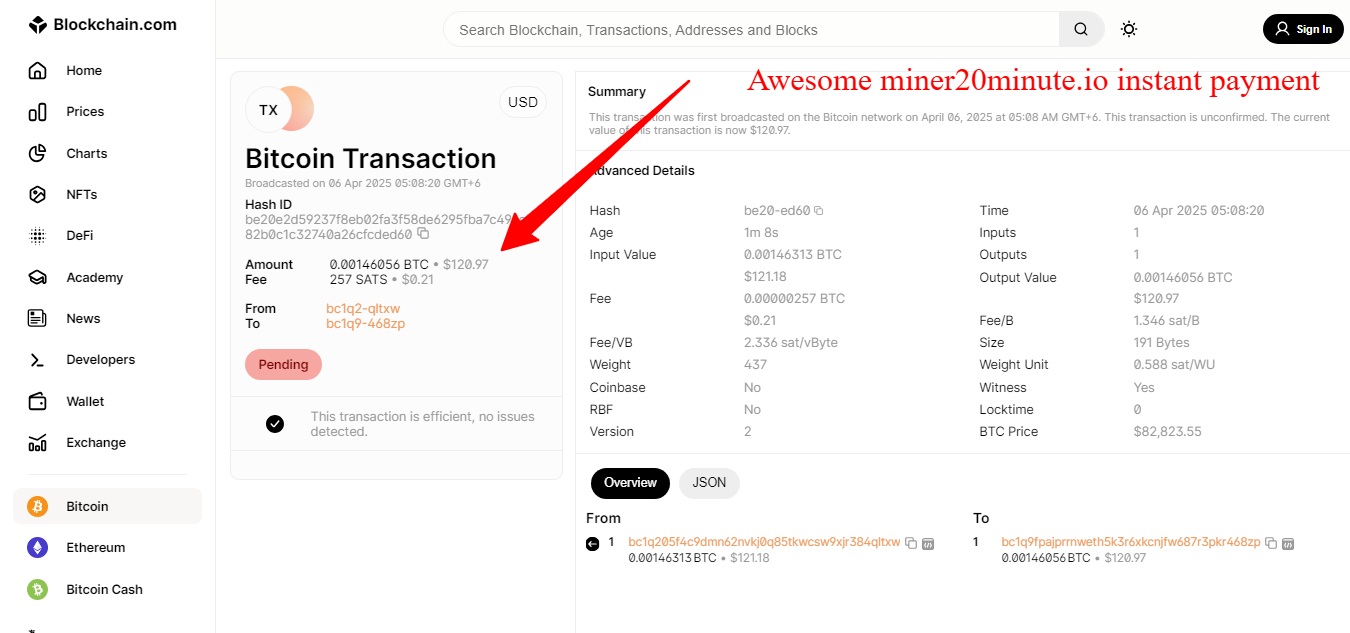Open the Wallet icon
This screenshot has width=1350, height=633.
(x=37, y=402)
